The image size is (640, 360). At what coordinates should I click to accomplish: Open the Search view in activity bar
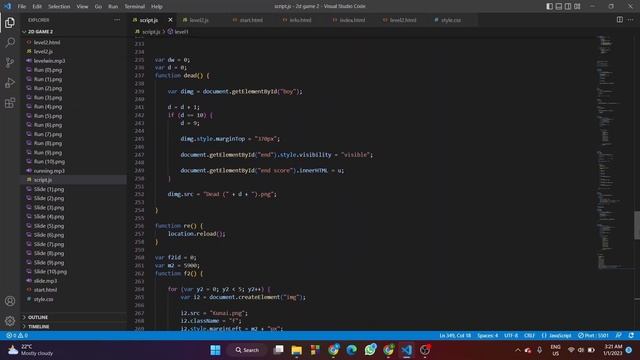(10, 42)
